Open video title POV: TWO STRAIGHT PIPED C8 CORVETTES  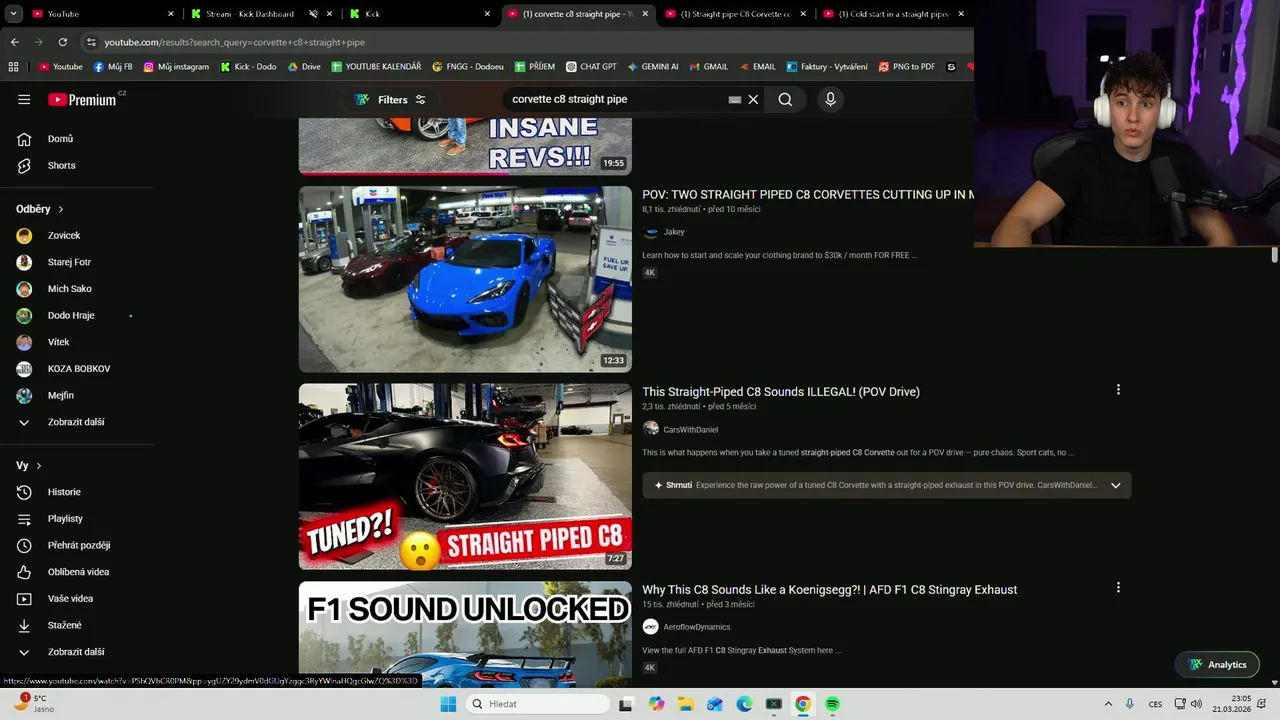[808, 194]
